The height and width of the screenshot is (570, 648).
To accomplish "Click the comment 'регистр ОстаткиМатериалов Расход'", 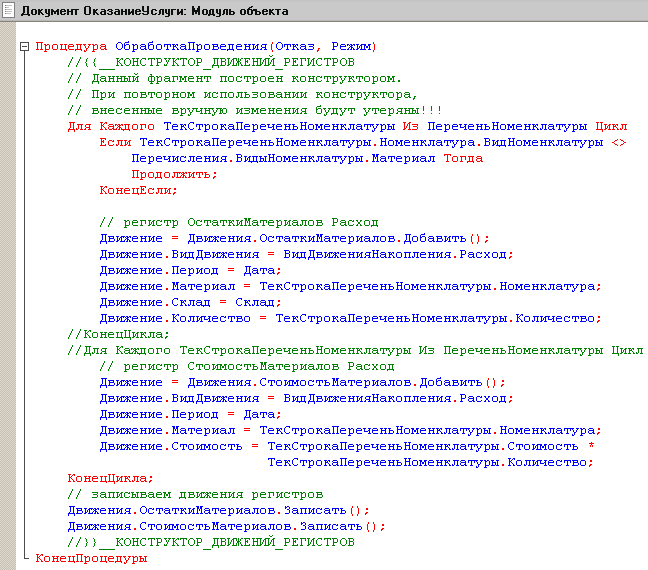I will [x=239, y=222].
